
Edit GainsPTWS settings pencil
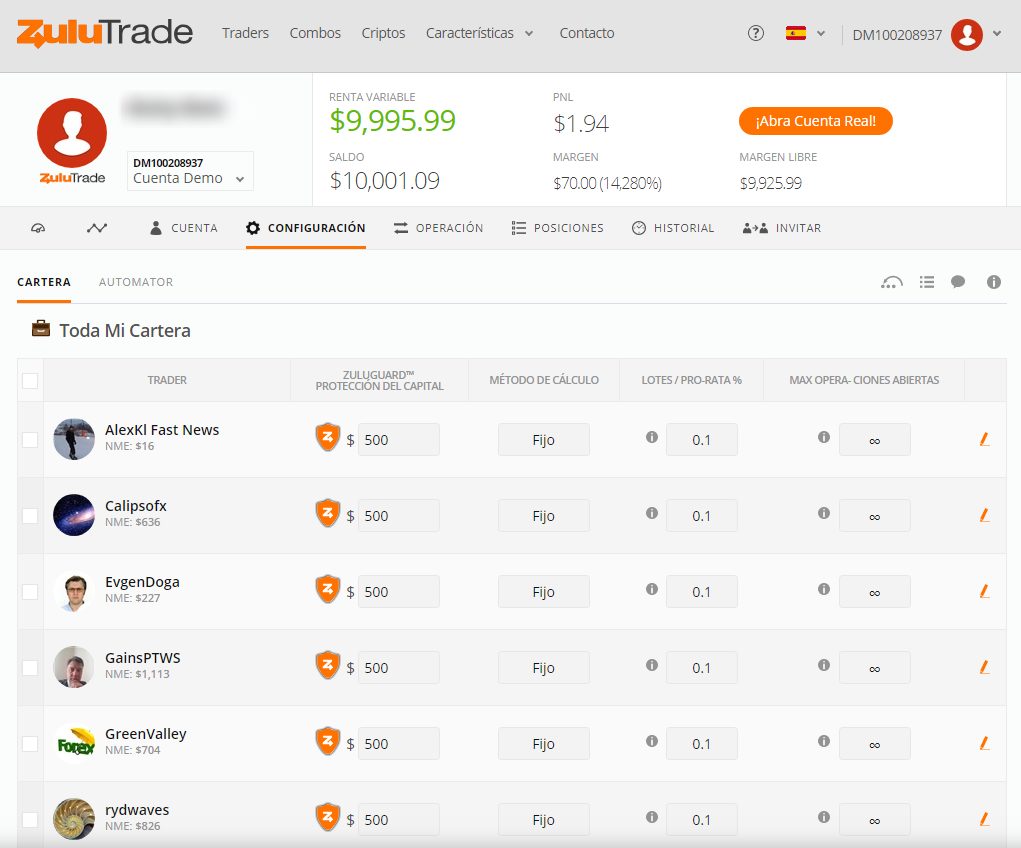[985, 668]
